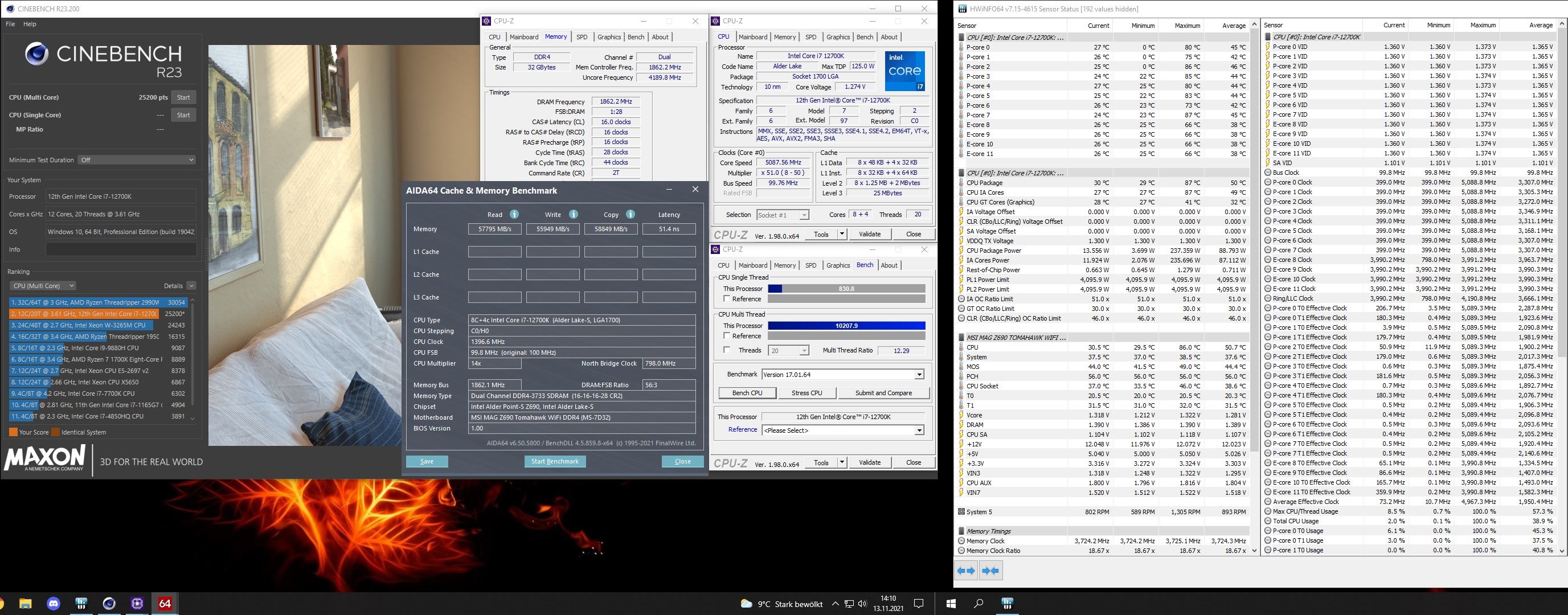
Task: Click the Multi Thread 10207.9 score bar
Action: tap(847, 326)
